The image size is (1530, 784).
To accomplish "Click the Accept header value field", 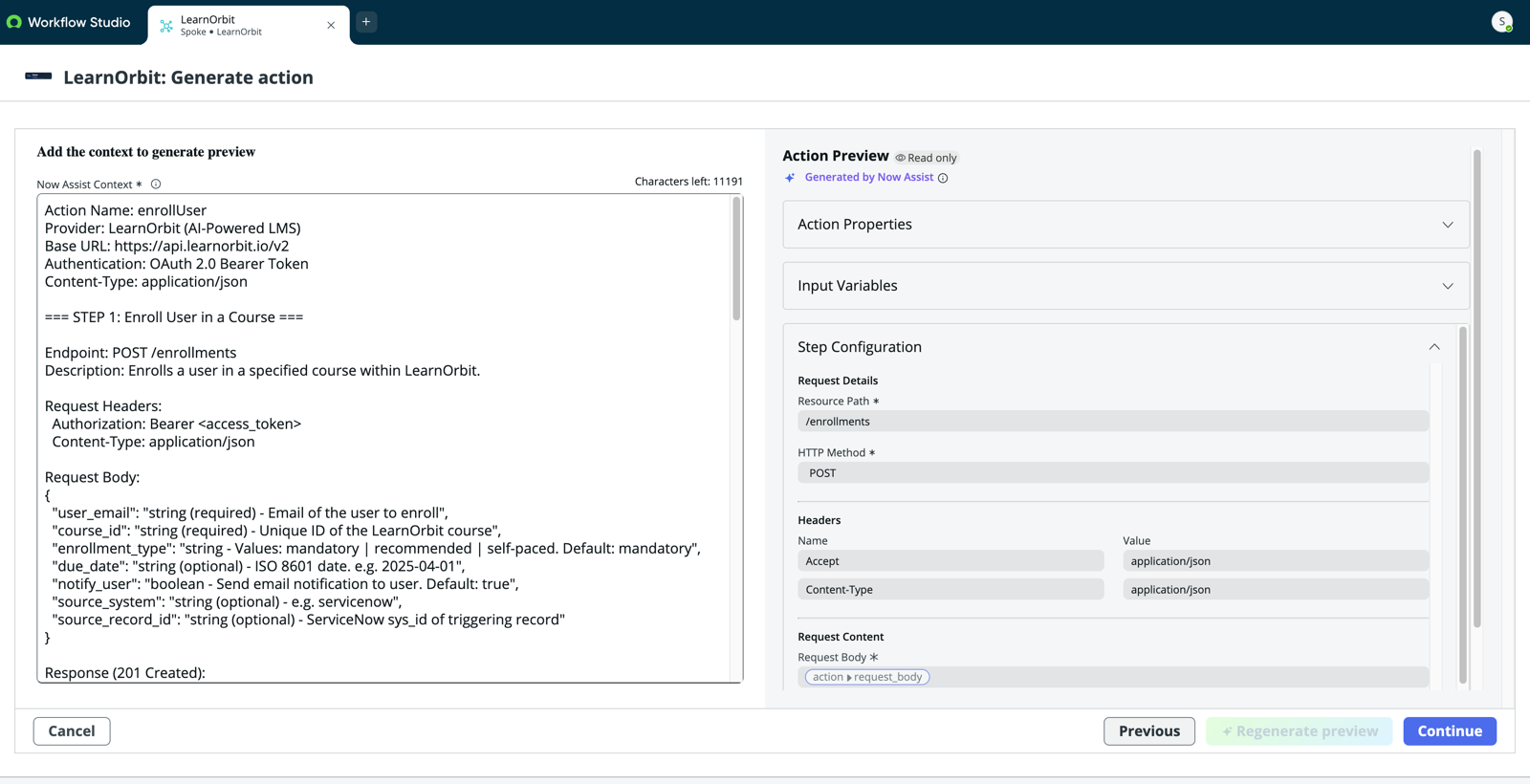I will [x=1276, y=561].
